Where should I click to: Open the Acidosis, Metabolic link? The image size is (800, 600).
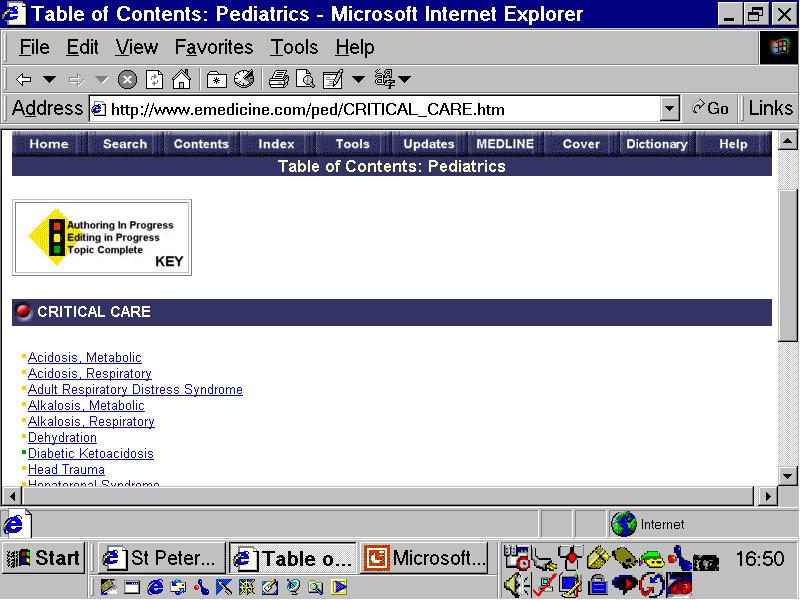(x=85, y=358)
